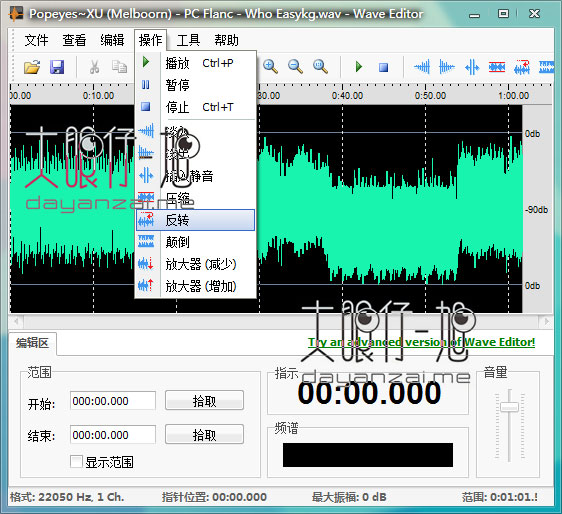
Task: Click the 00:00.000 position indicator display
Action: pos(369,393)
